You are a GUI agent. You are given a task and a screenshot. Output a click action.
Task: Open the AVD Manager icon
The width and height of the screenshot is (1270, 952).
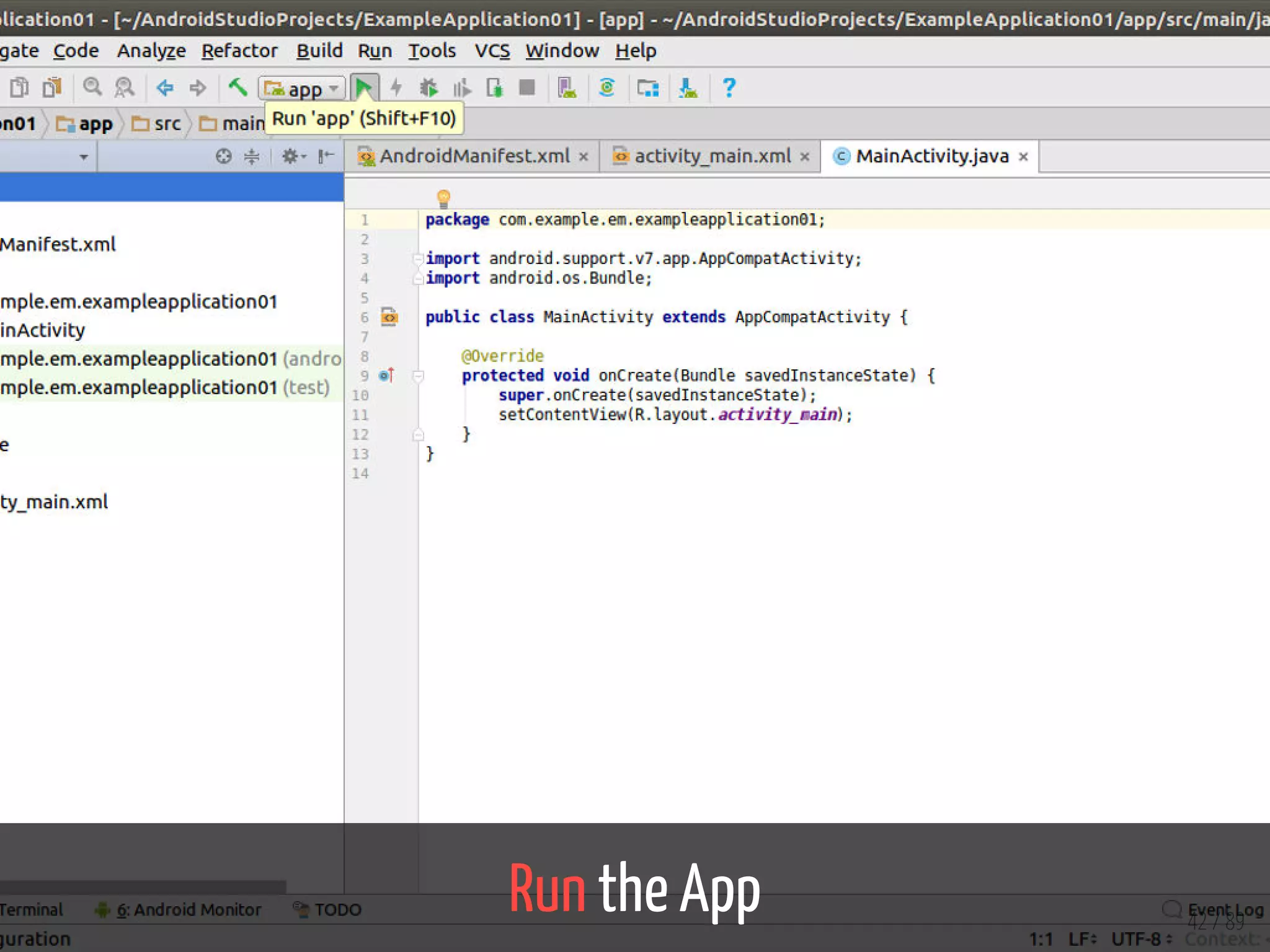tap(567, 88)
